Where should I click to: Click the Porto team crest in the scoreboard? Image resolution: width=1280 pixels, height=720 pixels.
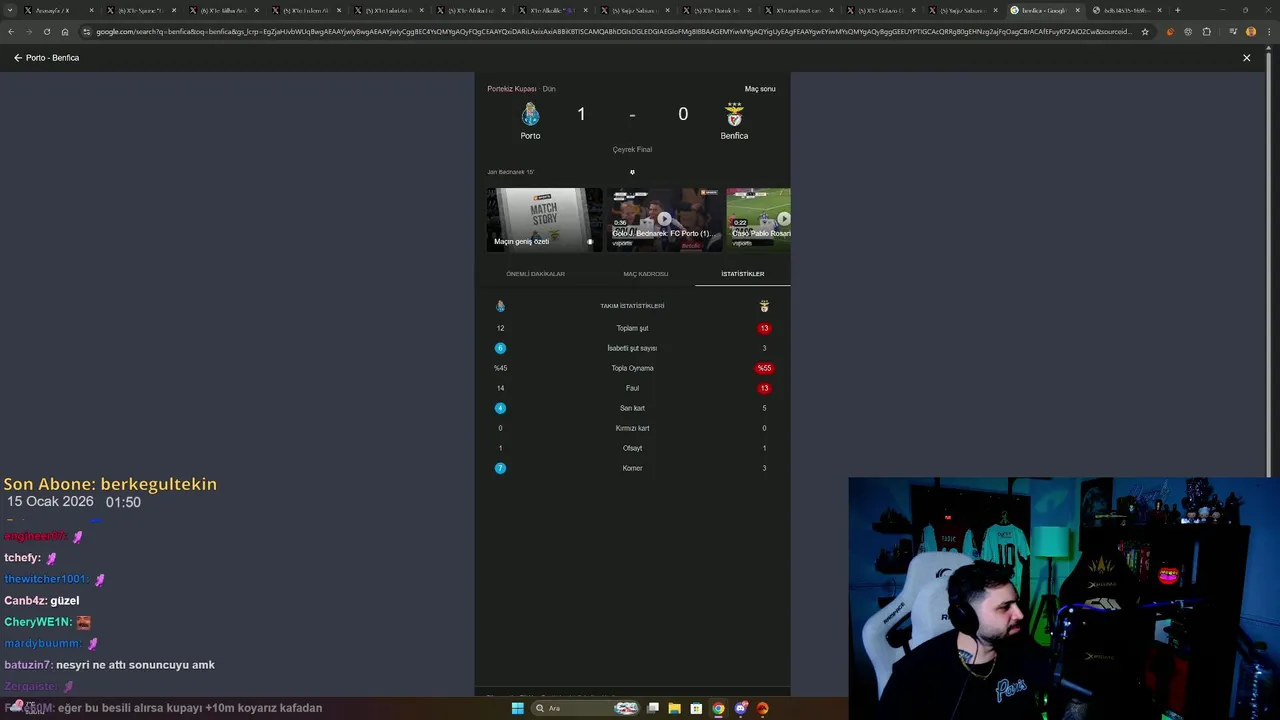click(530, 114)
